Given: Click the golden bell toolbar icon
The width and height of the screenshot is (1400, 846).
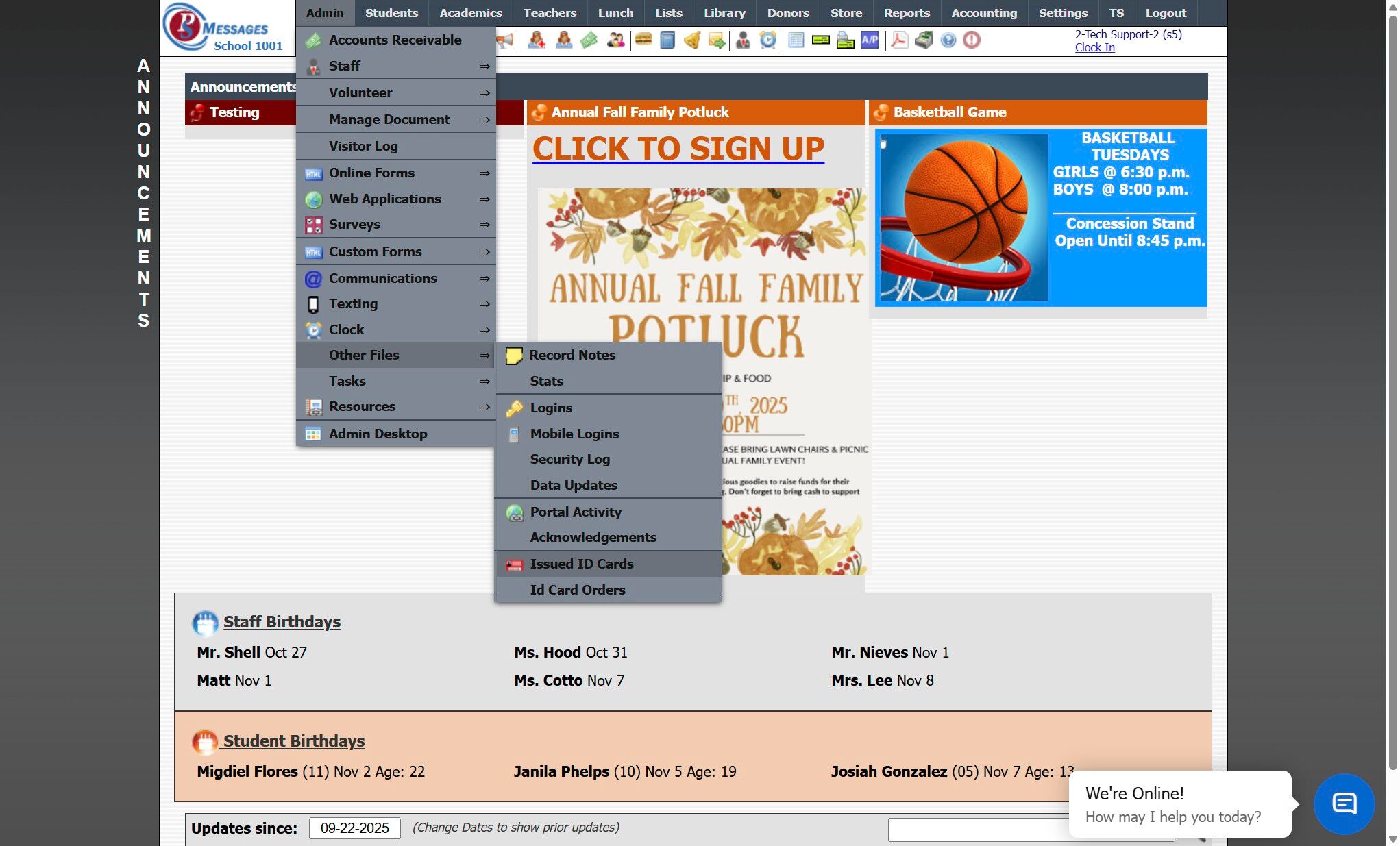Looking at the screenshot, I should tap(692, 40).
